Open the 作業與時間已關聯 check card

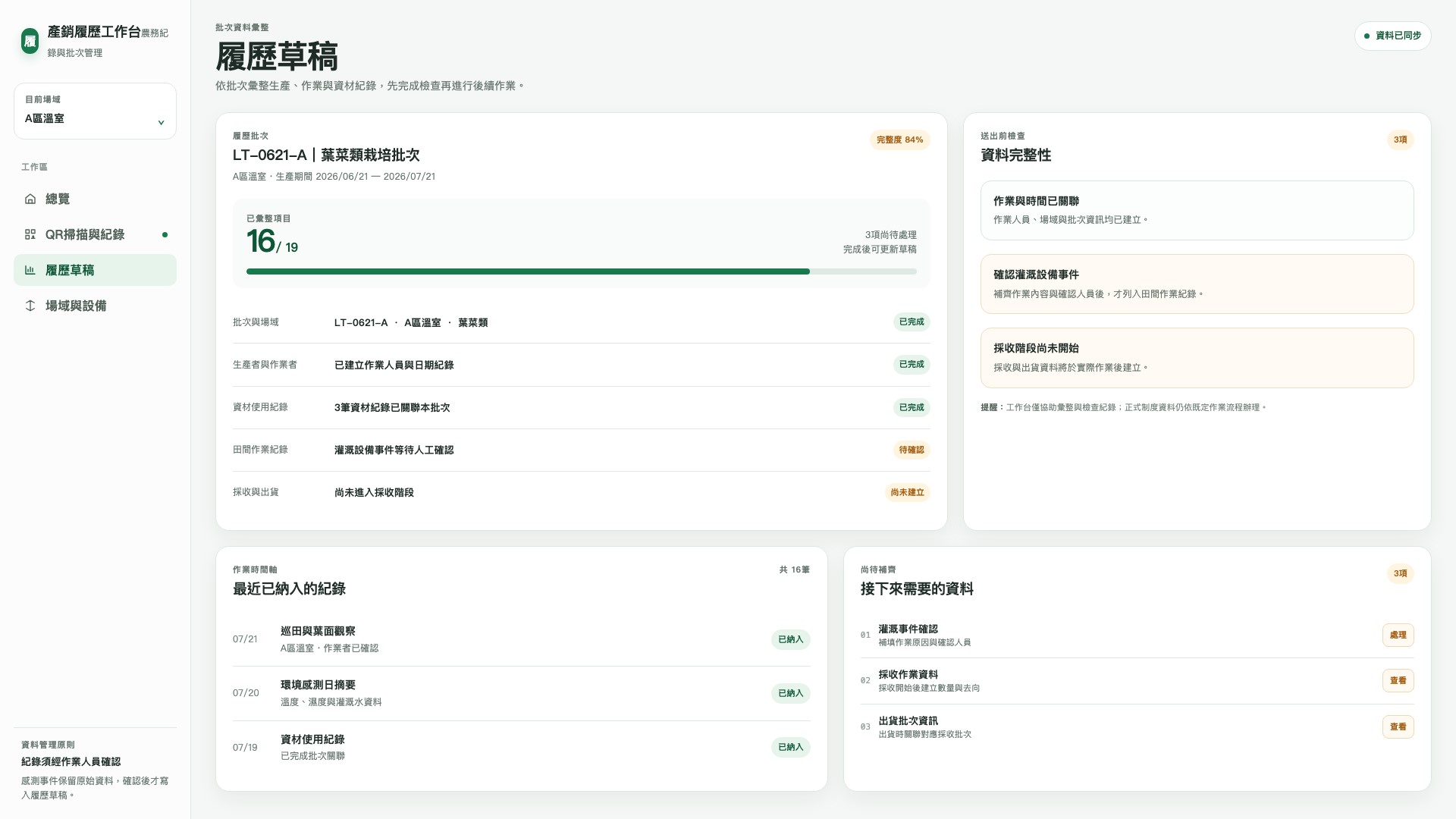[x=1197, y=210]
